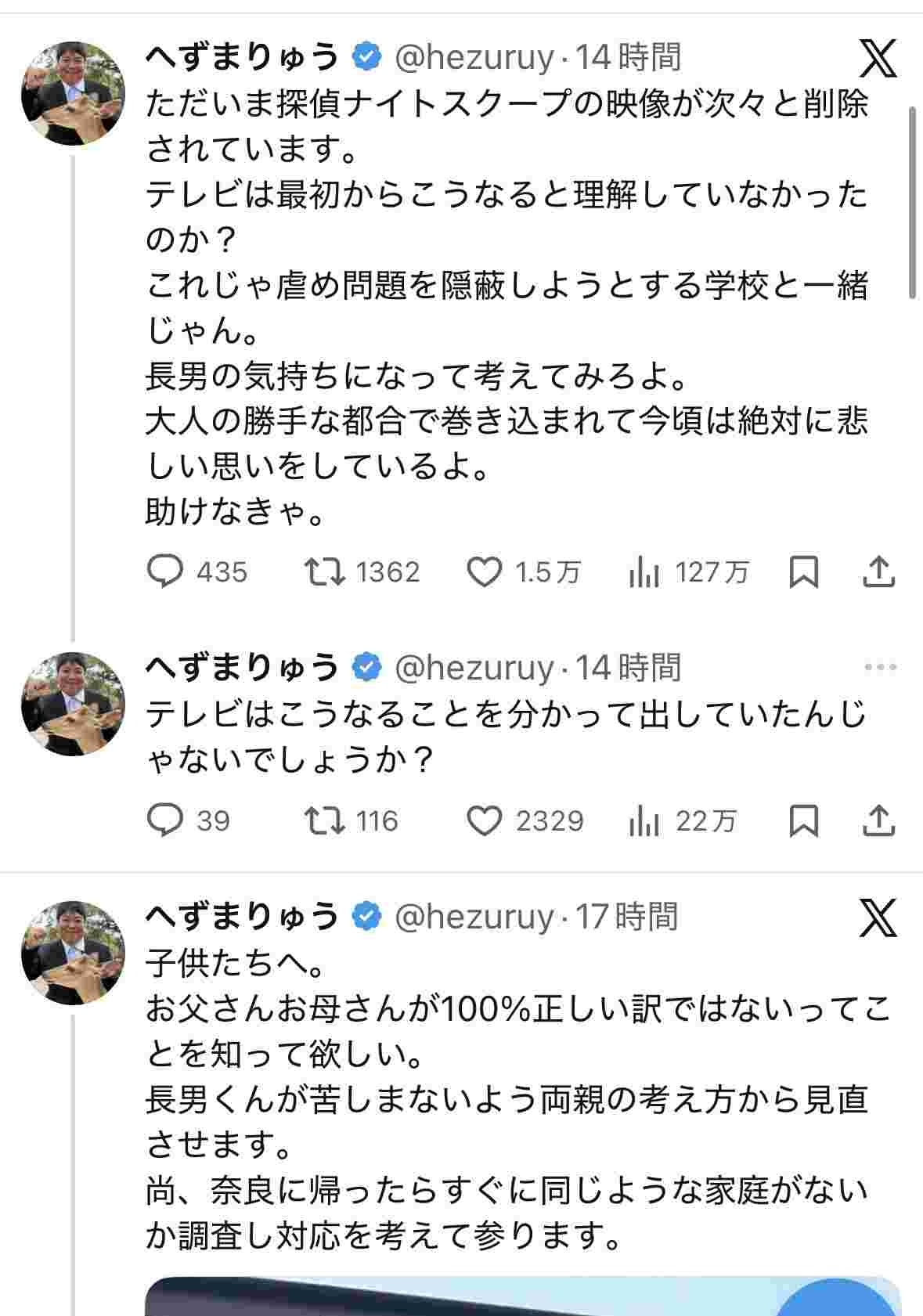
Task: Bookmark the first post
Action: tap(804, 572)
